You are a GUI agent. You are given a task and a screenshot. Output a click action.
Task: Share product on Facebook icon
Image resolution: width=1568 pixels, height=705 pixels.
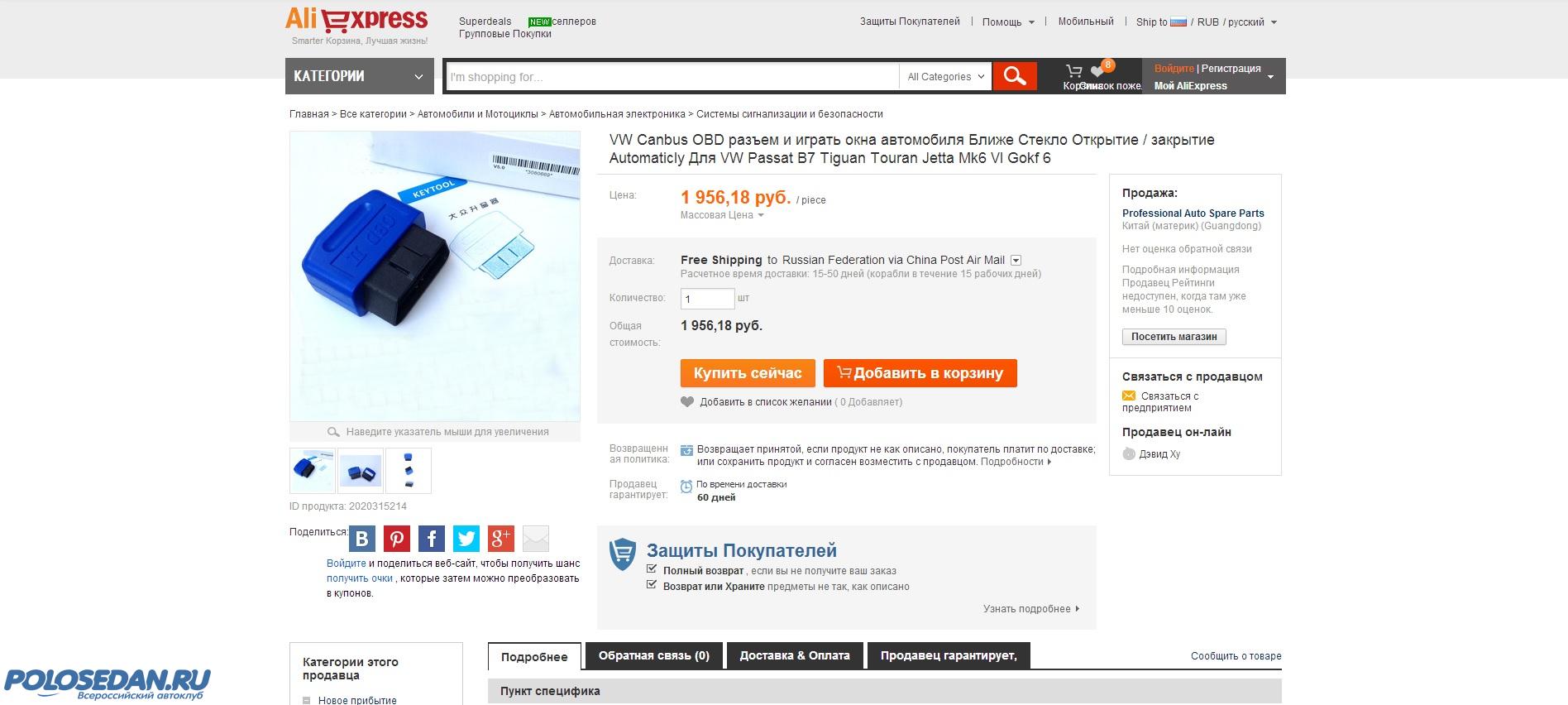click(431, 539)
